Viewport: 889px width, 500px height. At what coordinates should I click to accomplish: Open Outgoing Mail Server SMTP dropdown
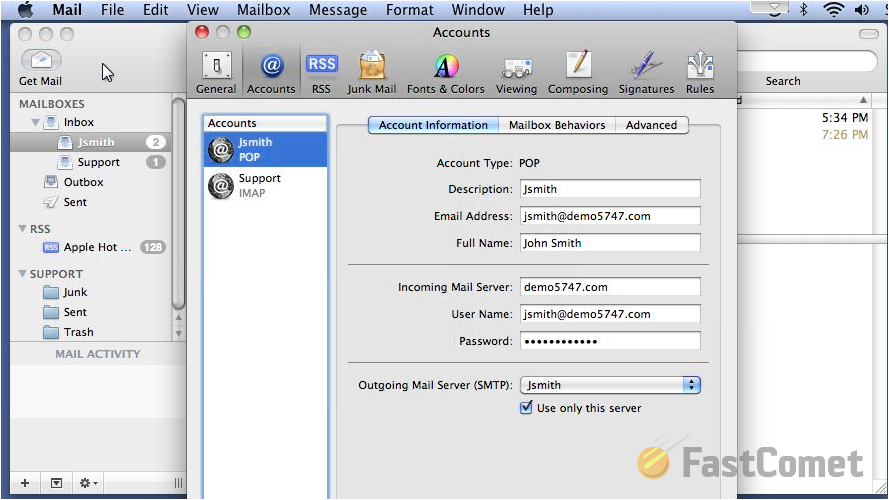tap(610, 385)
